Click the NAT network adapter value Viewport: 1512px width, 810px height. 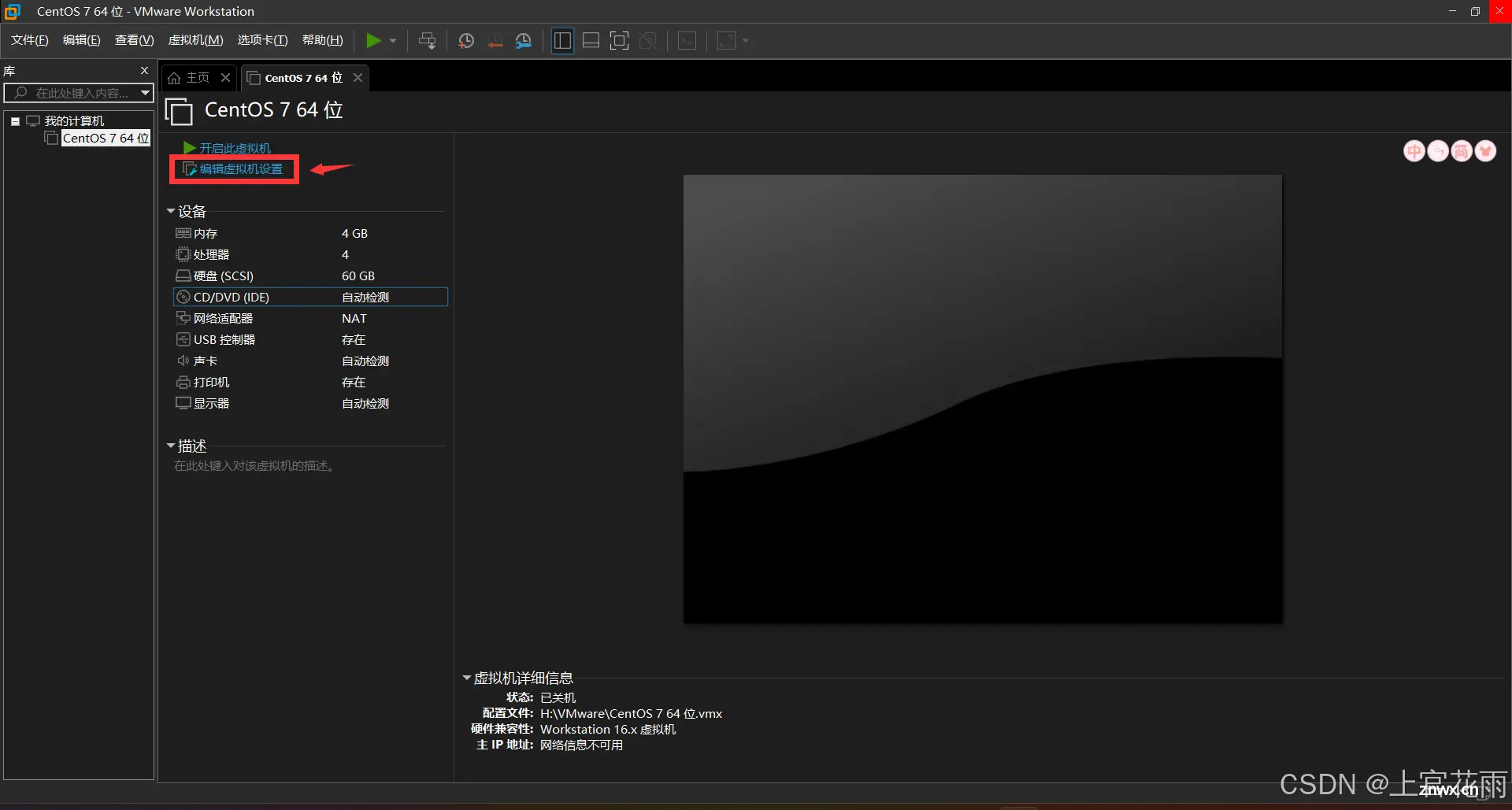tap(354, 319)
